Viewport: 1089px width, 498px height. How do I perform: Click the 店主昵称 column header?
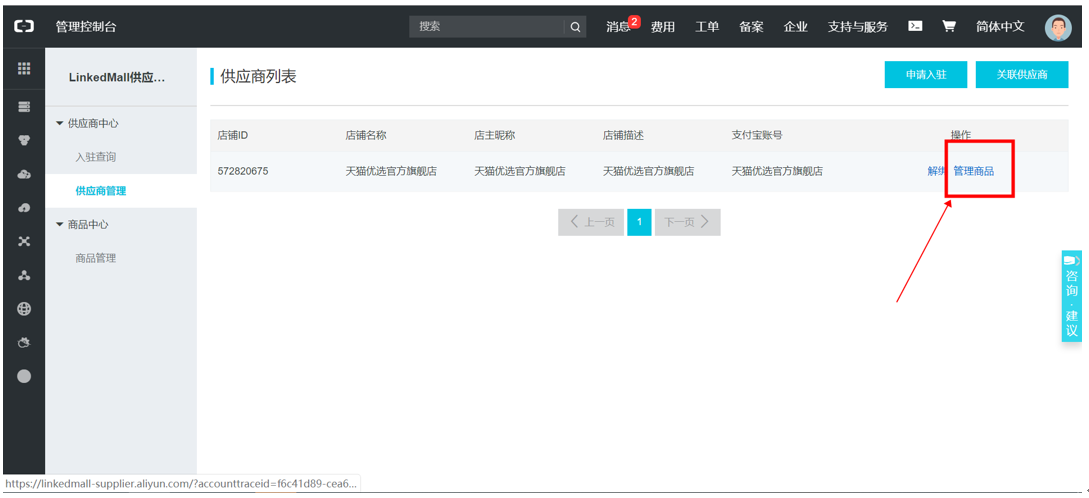[494, 135]
